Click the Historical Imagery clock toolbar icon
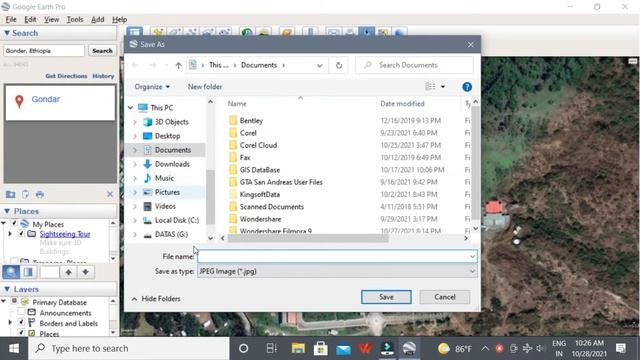 point(246,32)
